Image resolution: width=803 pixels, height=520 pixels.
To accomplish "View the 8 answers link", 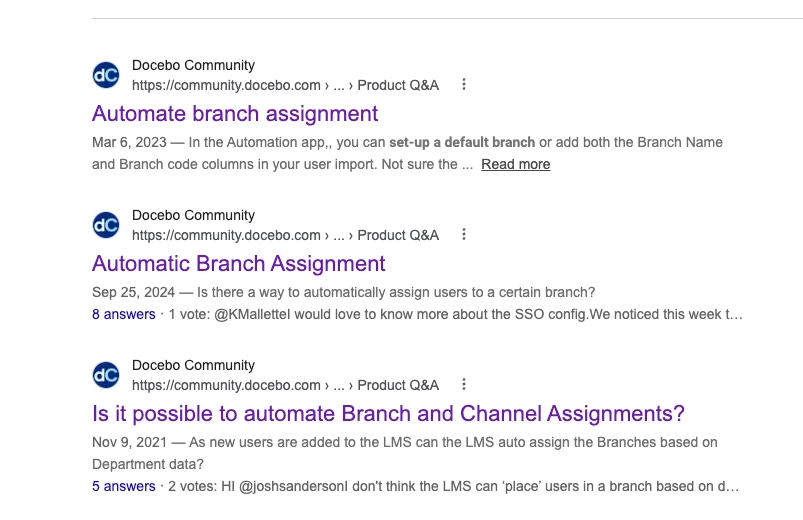I will click(x=124, y=314).
